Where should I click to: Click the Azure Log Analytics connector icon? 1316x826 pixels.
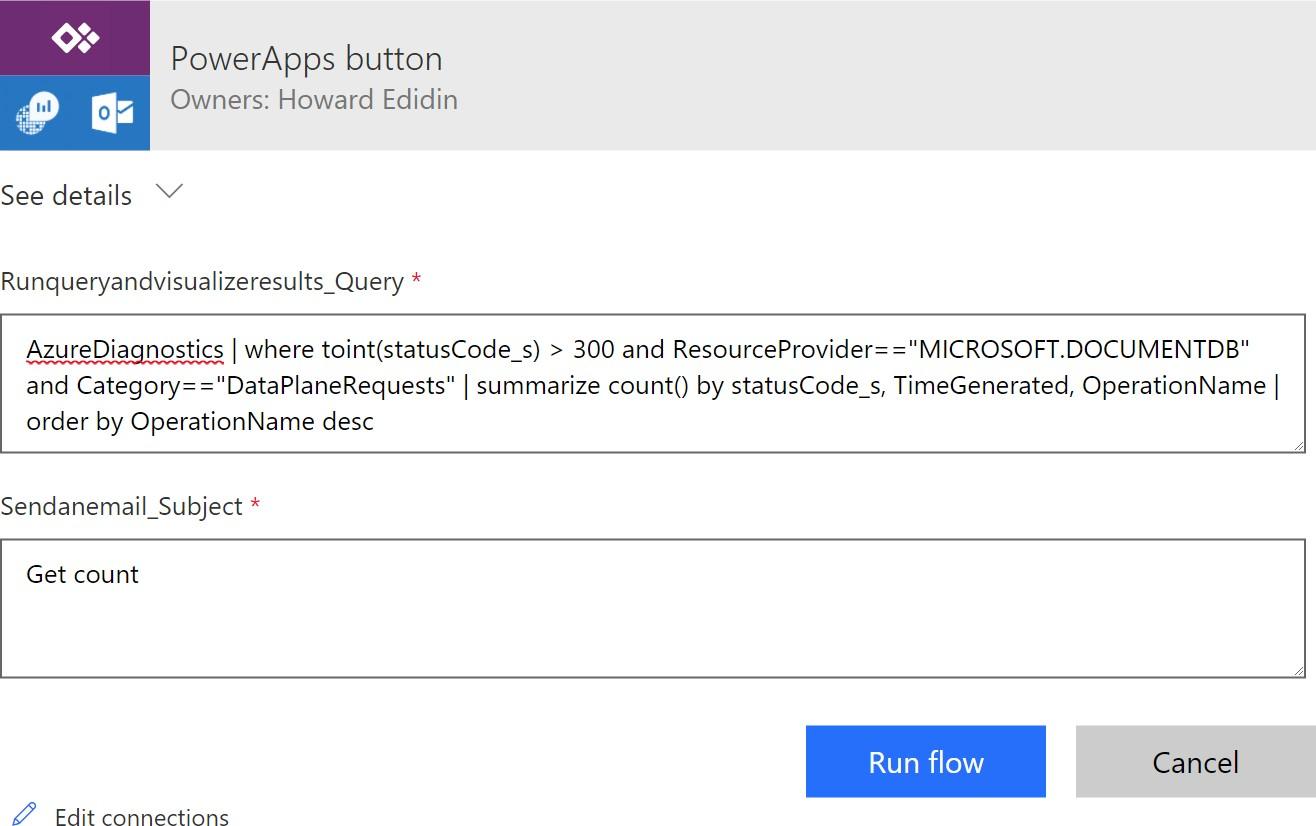coord(38,112)
